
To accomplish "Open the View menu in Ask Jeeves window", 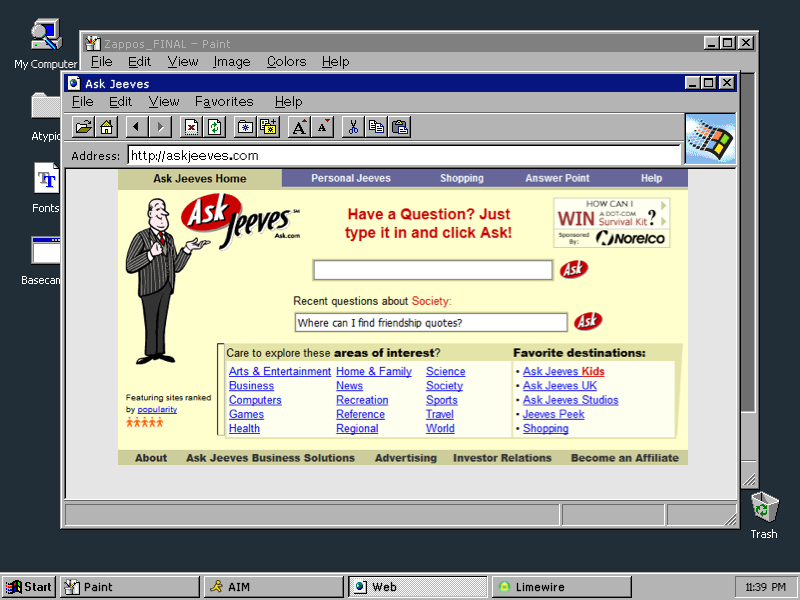I will point(164,102).
